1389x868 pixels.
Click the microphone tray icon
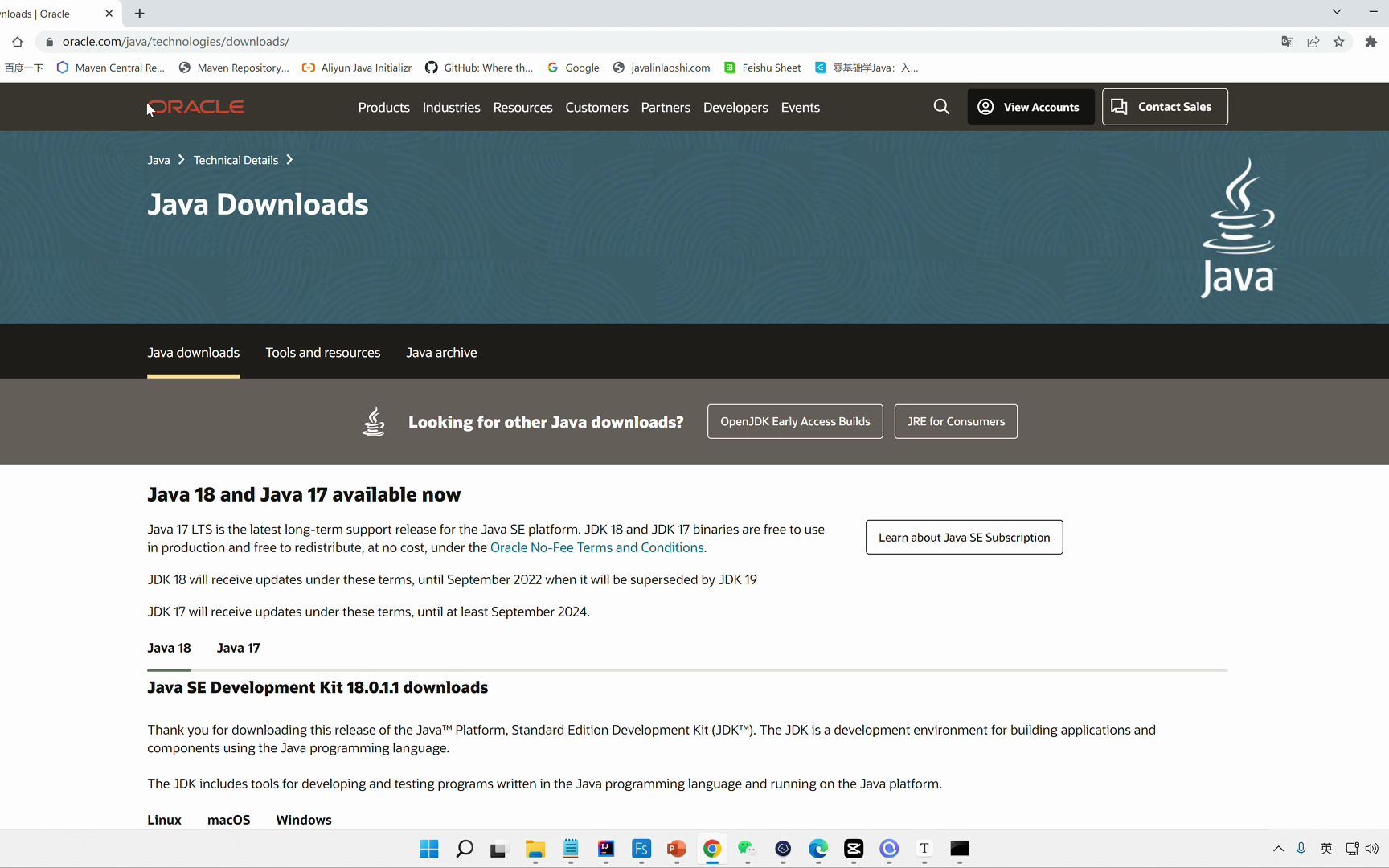(x=1301, y=849)
